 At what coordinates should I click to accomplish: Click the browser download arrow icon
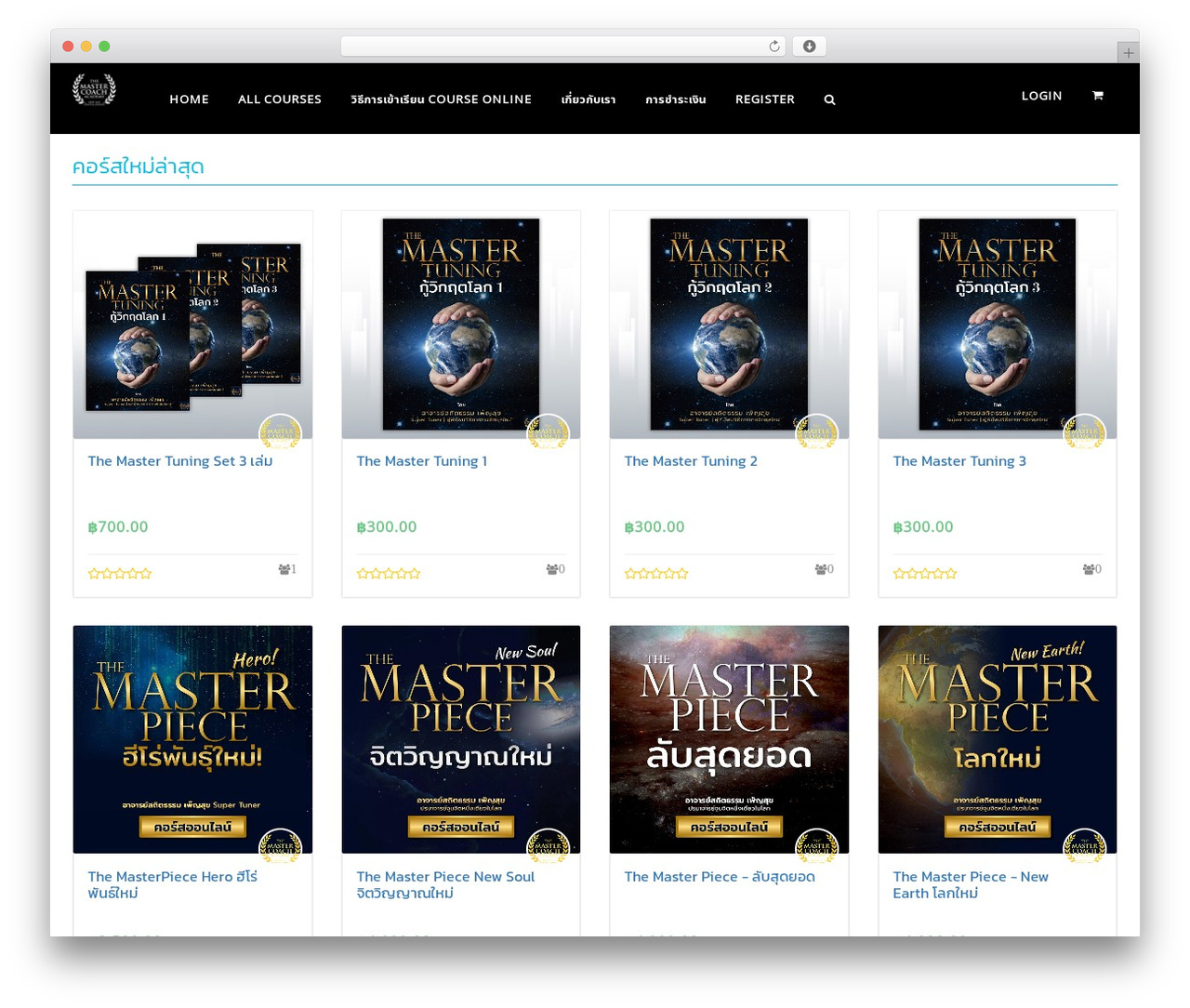(809, 46)
